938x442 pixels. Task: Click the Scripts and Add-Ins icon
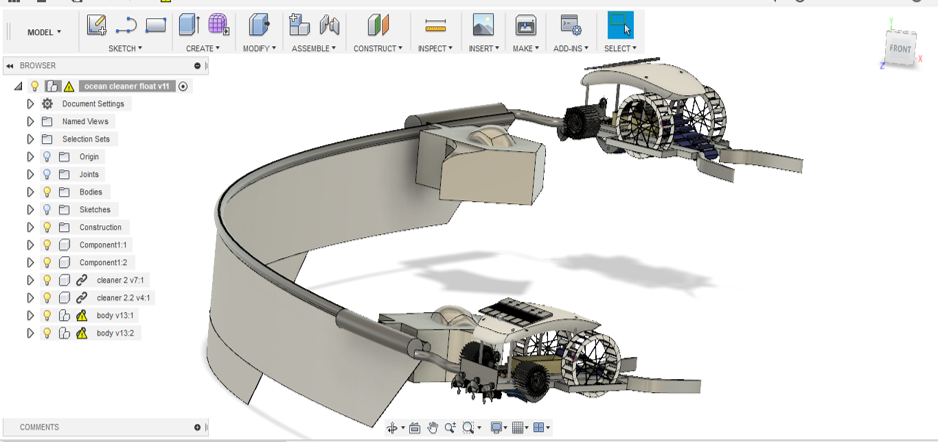pyautogui.click(x=571, y=25)
